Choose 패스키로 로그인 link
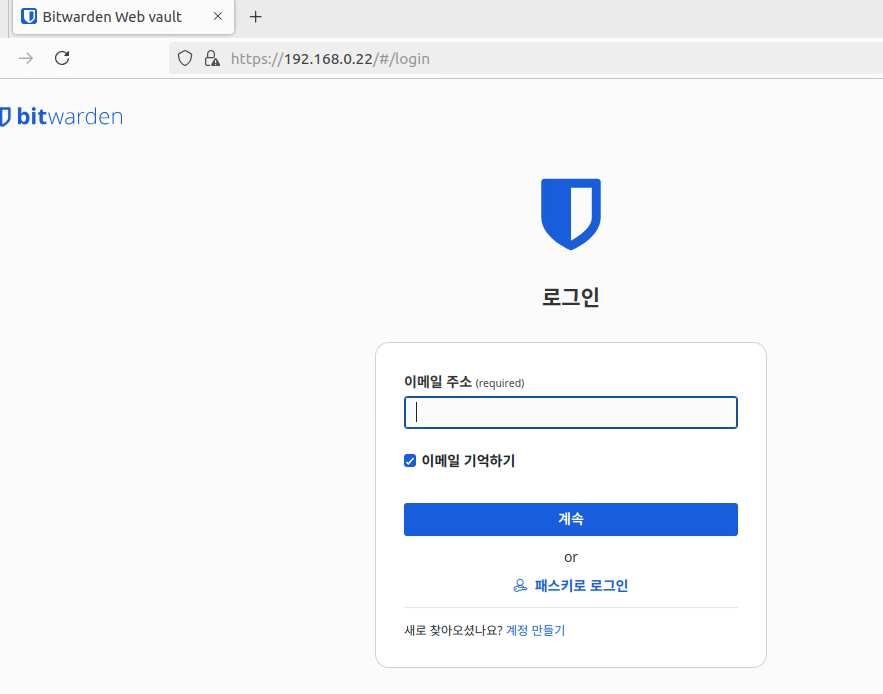Image resolution: width=883 pixels, height=694 pixels. (581, 586)
